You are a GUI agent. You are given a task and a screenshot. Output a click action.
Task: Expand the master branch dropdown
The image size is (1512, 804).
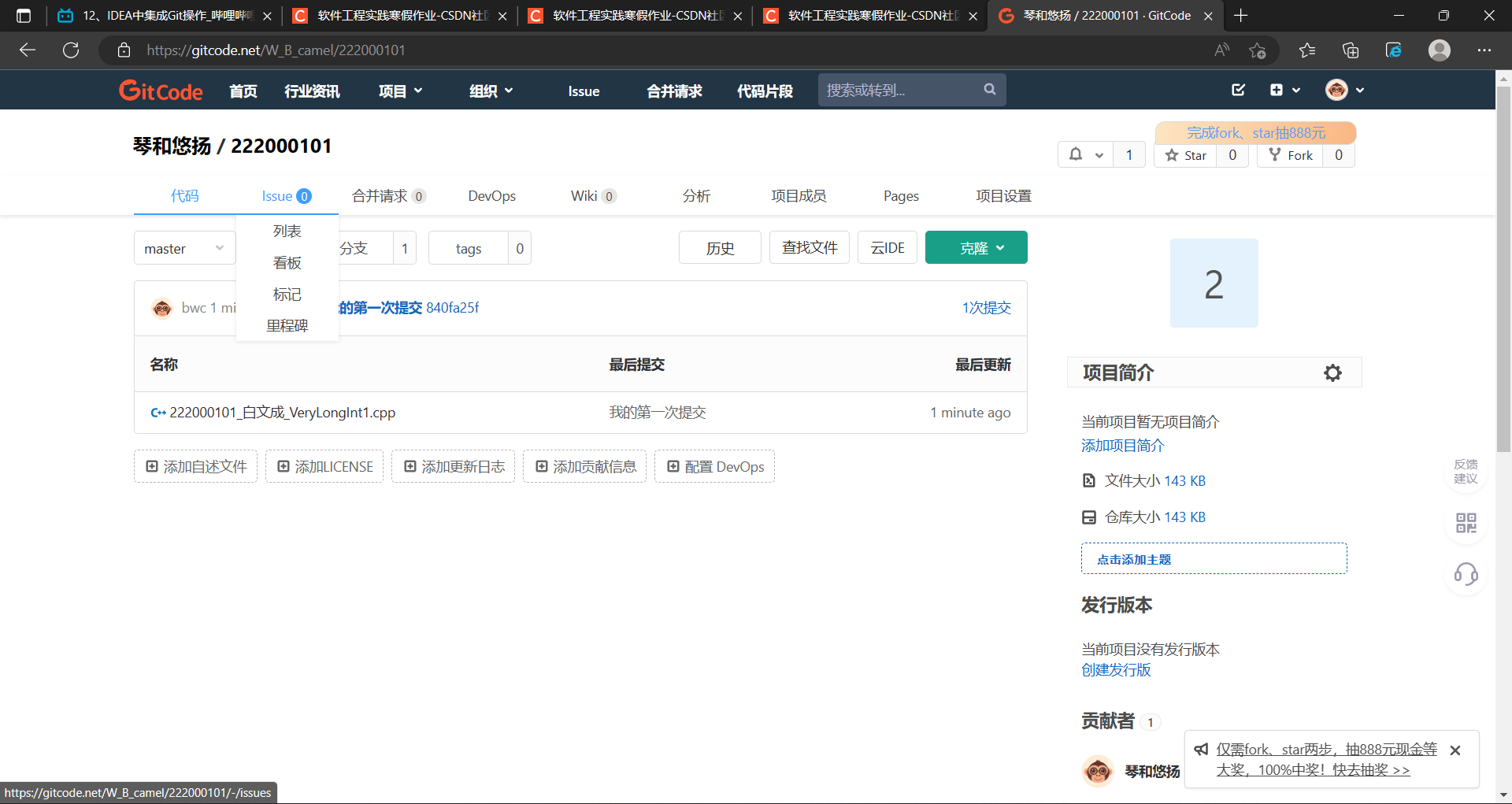[x=184, y=249]
